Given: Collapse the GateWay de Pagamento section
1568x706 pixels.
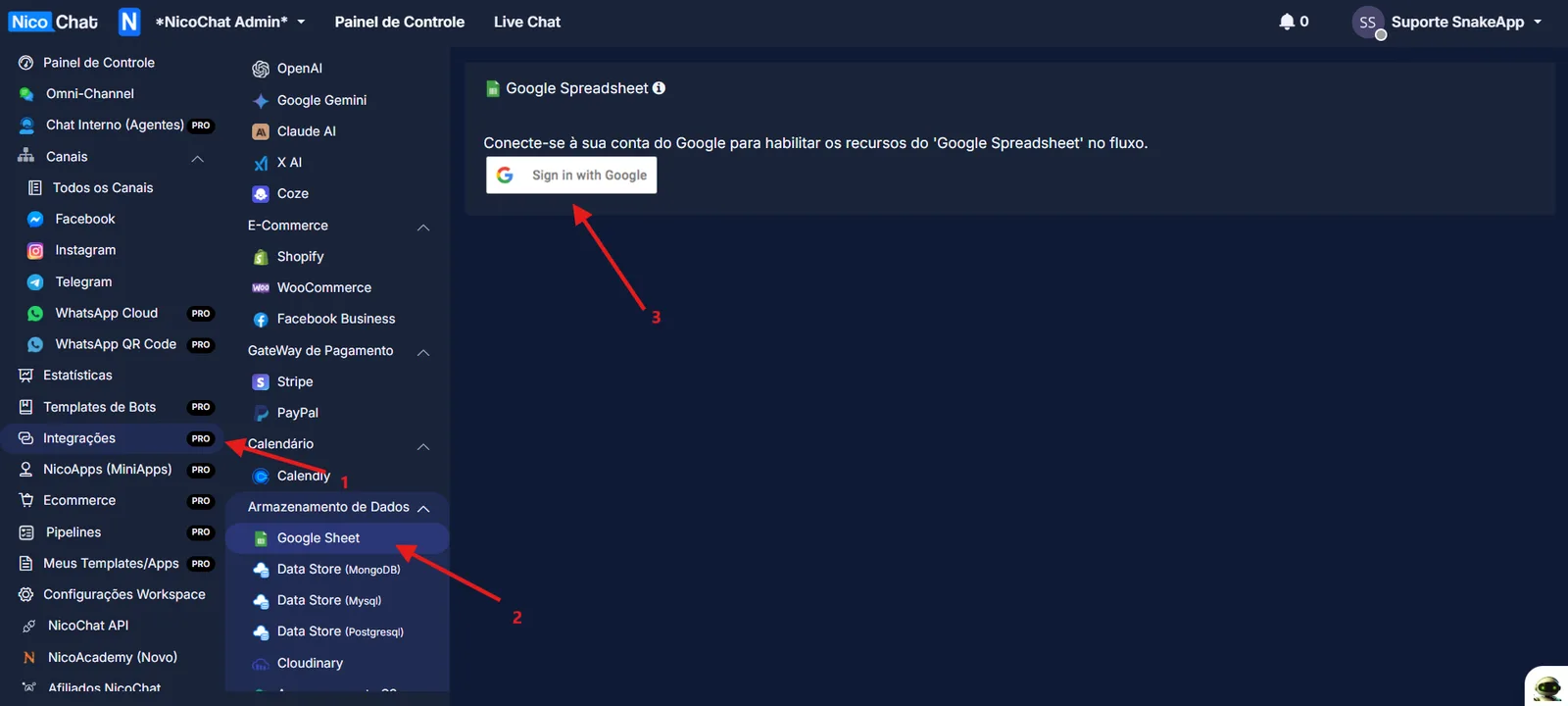Looking at the screenshot, I should click(x=423, y=352).
